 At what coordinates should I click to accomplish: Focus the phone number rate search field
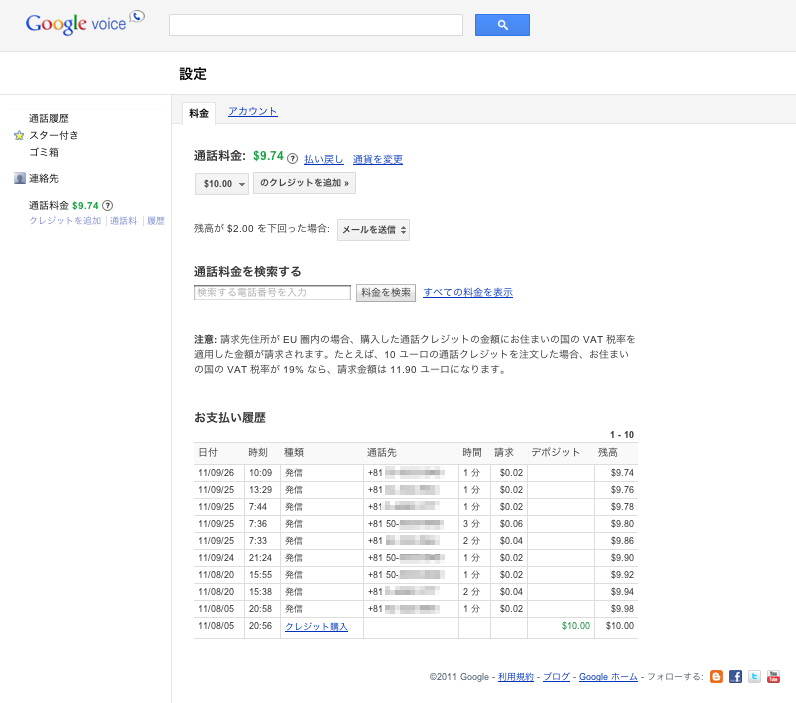(272, 293)
